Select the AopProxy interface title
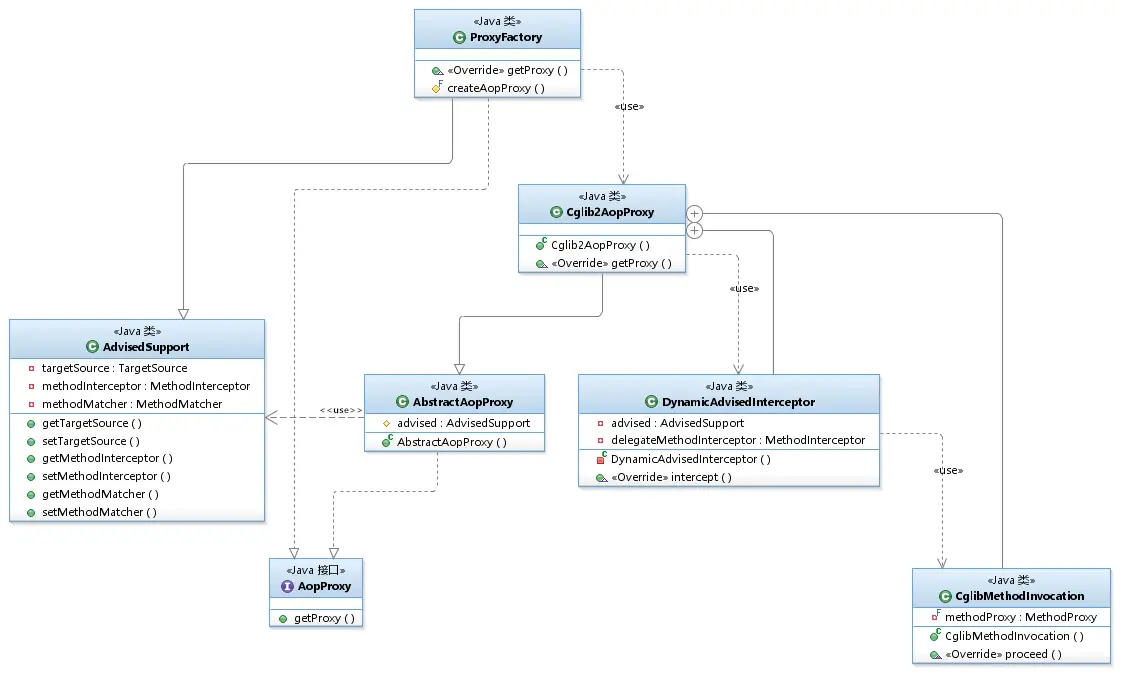 (x=324, y=586)
